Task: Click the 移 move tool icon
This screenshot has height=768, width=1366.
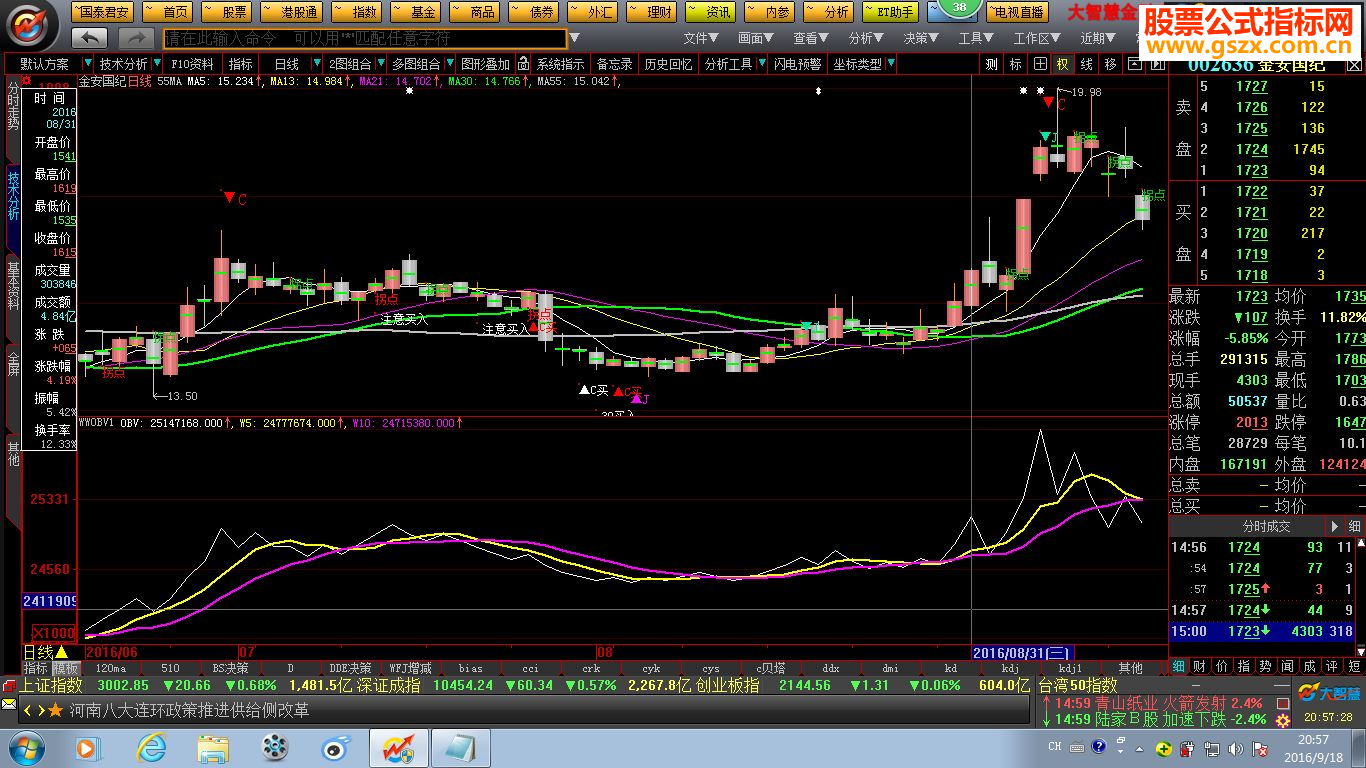Action: coord(1110,64)
